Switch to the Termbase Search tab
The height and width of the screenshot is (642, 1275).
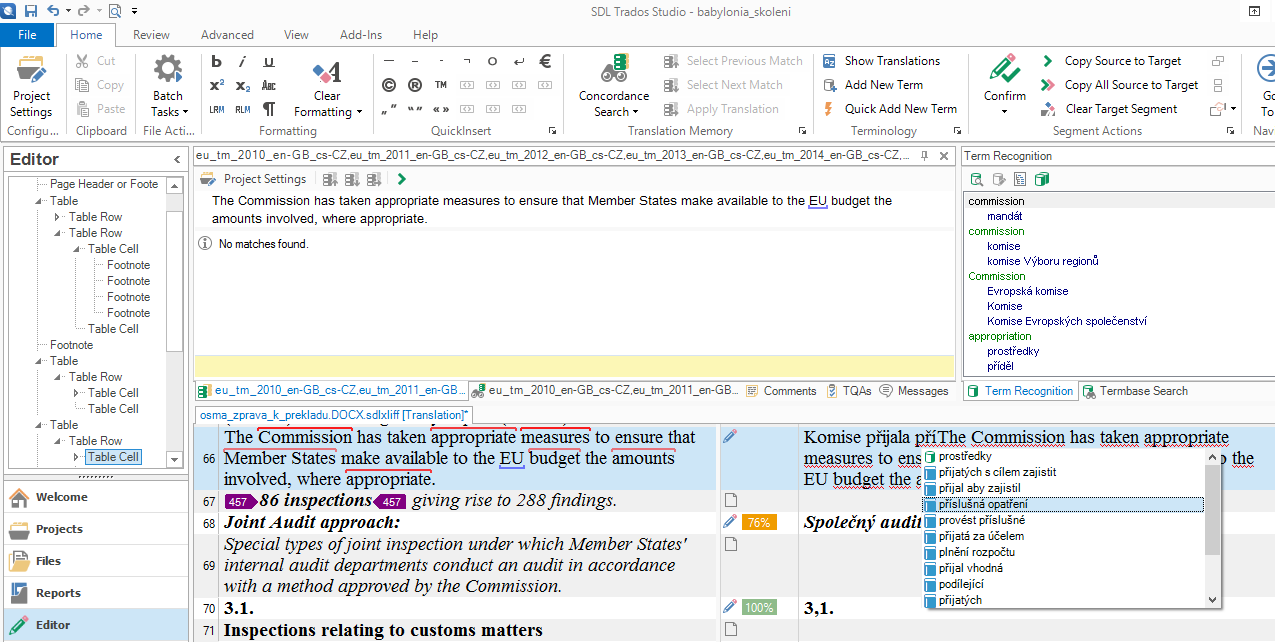pos(1135,391)
